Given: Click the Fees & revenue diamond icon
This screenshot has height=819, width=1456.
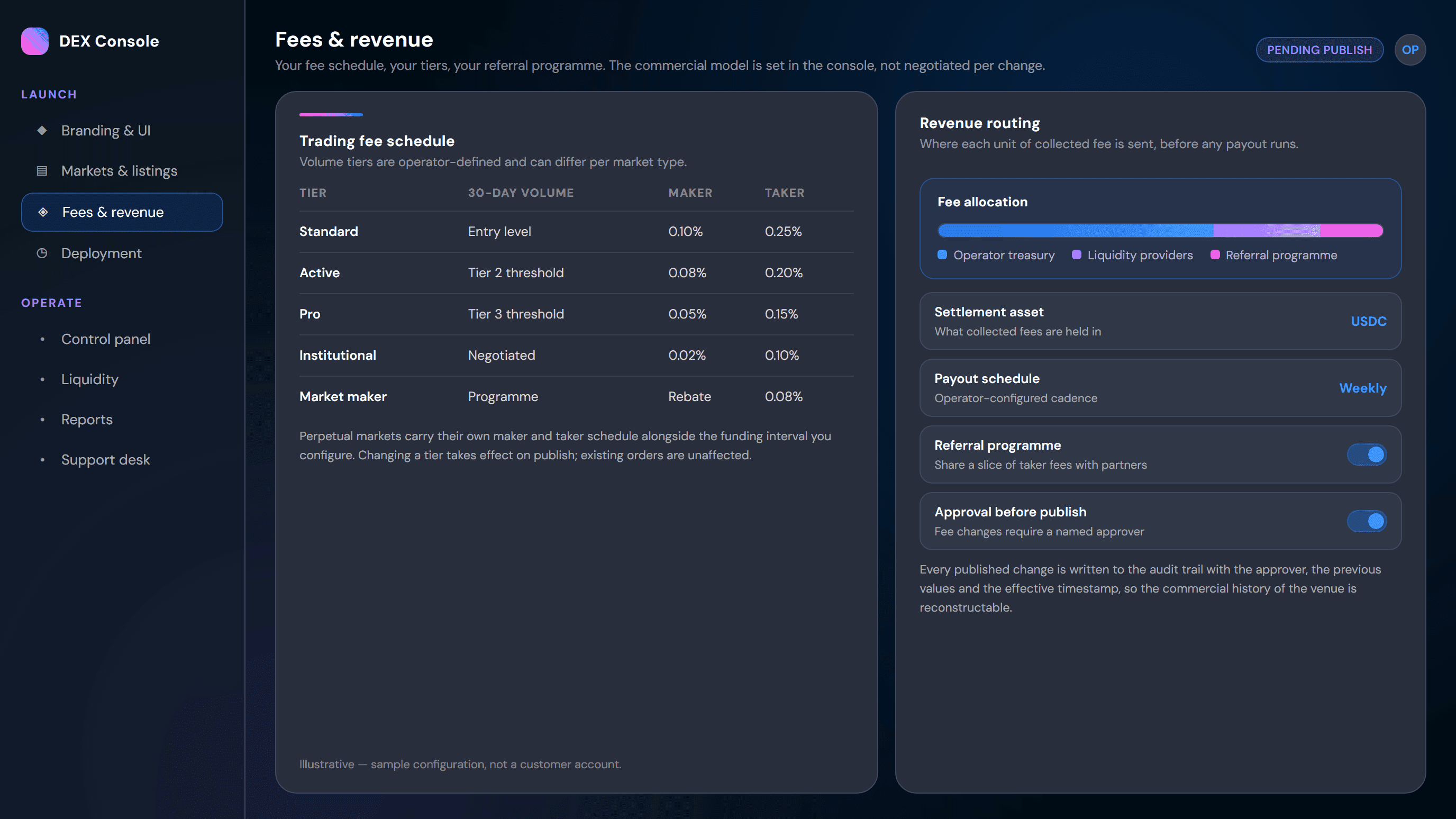Looking at the screenshot, I should [43, 212].
